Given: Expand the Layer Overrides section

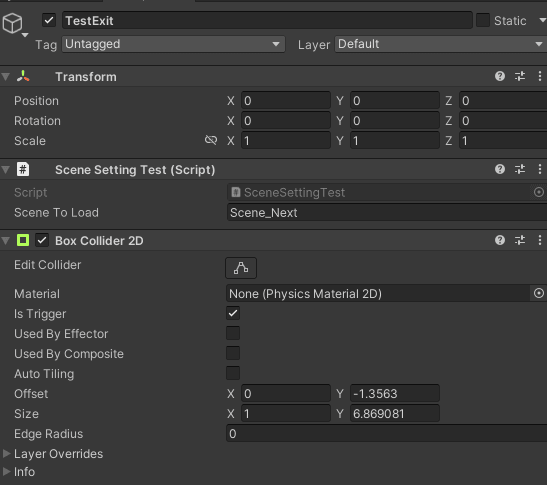Looking at the screenshot, I should (6, 453).
